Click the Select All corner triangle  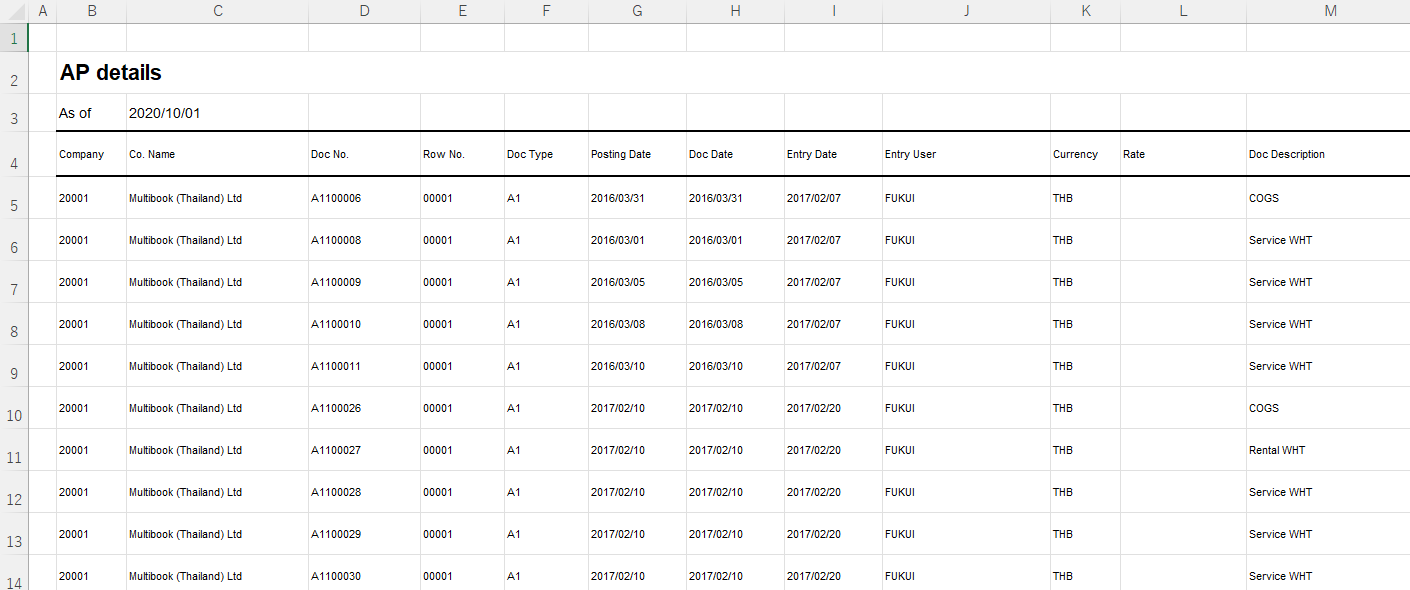pos(14,11)
